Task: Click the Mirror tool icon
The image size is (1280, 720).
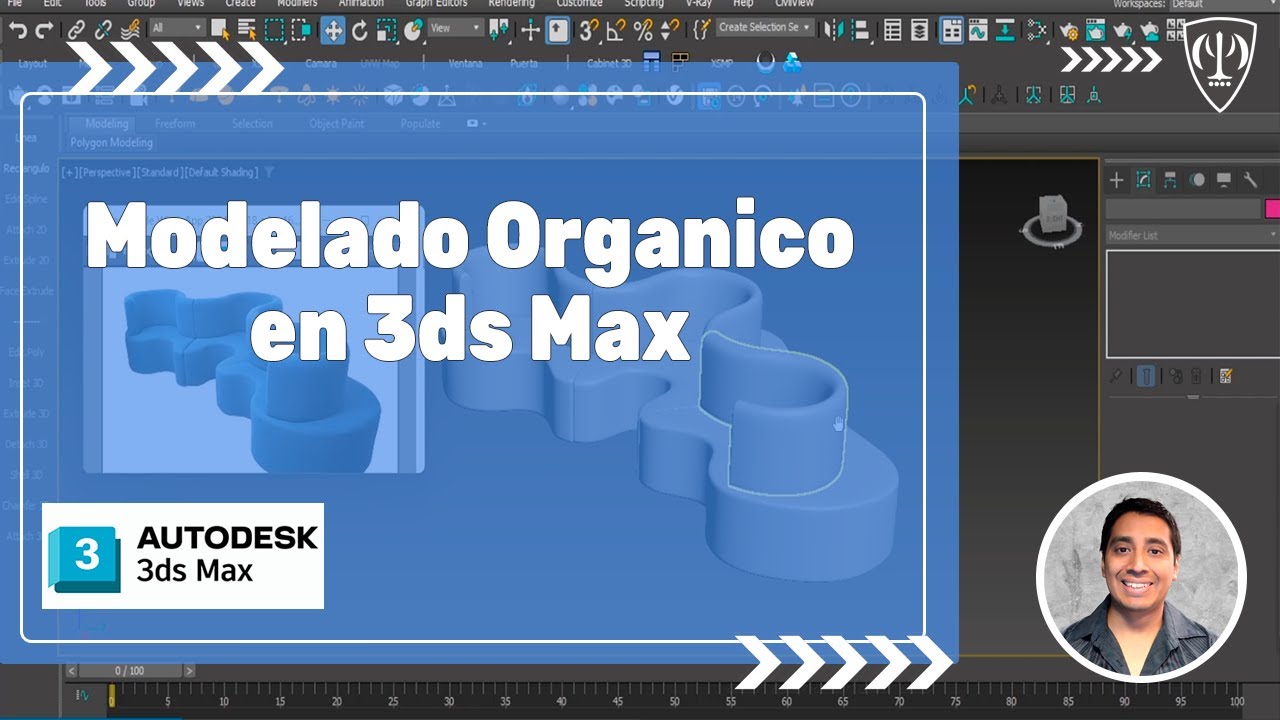Action: [832, 30]
